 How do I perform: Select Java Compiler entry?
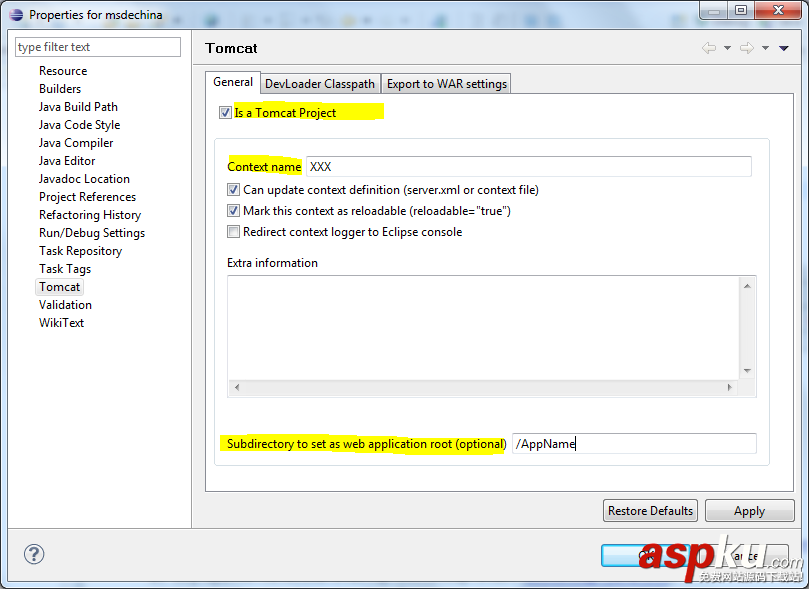pyautogui.click(x=76, y=143)
